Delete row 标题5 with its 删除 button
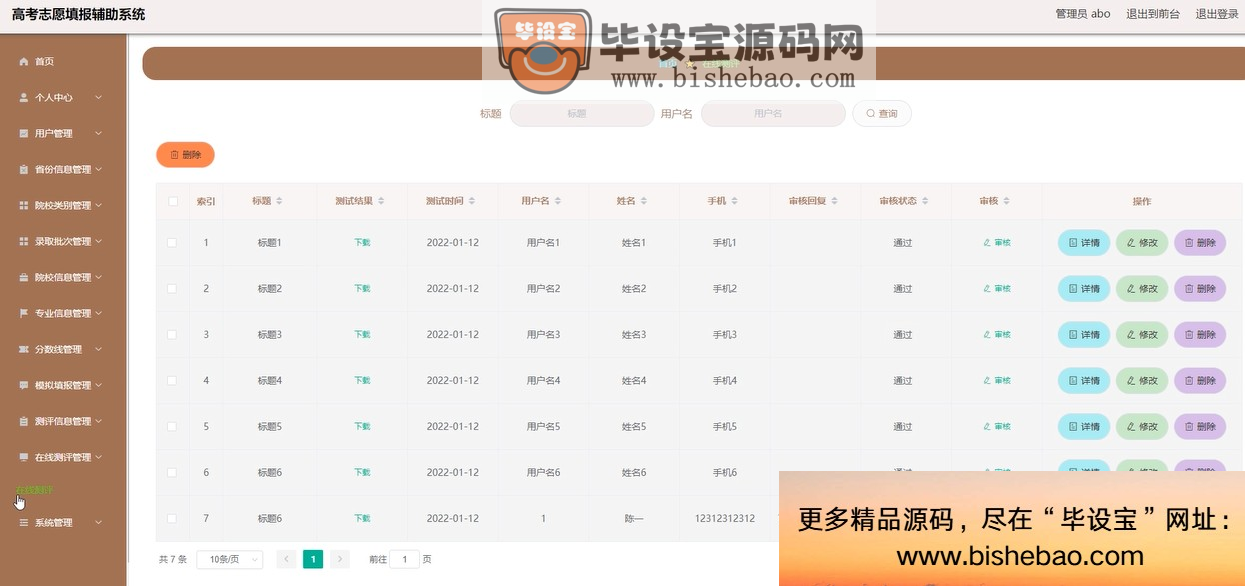This screenshot has height=586, width=1245. tap(1200, 427)
